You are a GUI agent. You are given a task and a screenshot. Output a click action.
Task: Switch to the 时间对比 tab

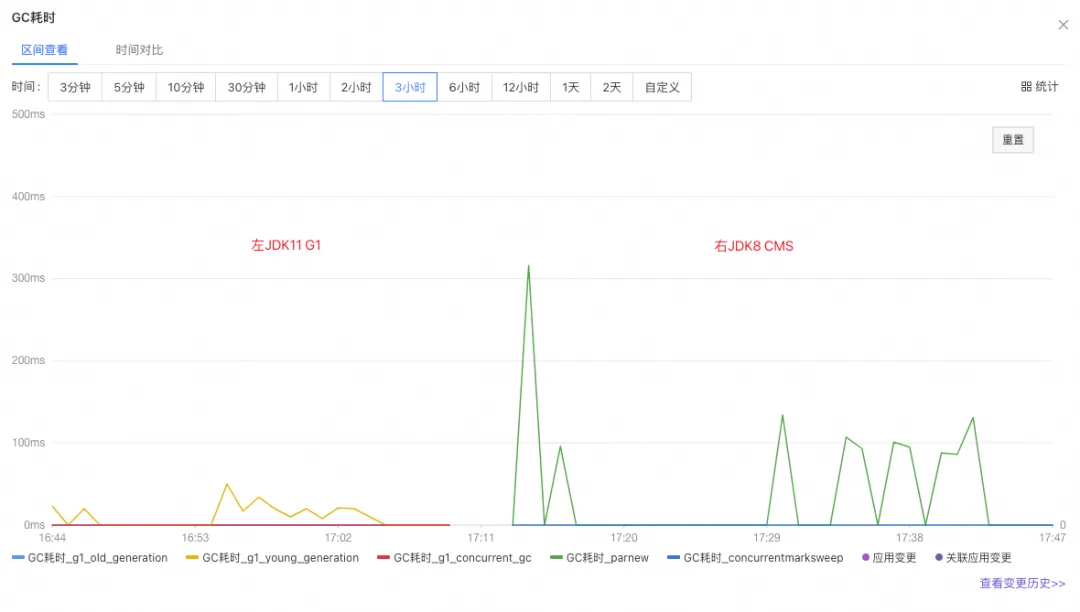139,50
